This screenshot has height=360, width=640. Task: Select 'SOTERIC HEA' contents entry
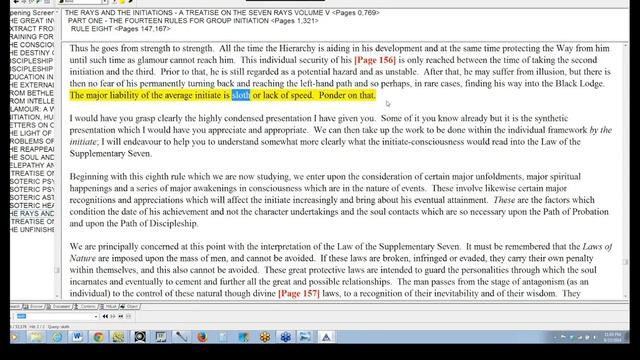[32, 205]
